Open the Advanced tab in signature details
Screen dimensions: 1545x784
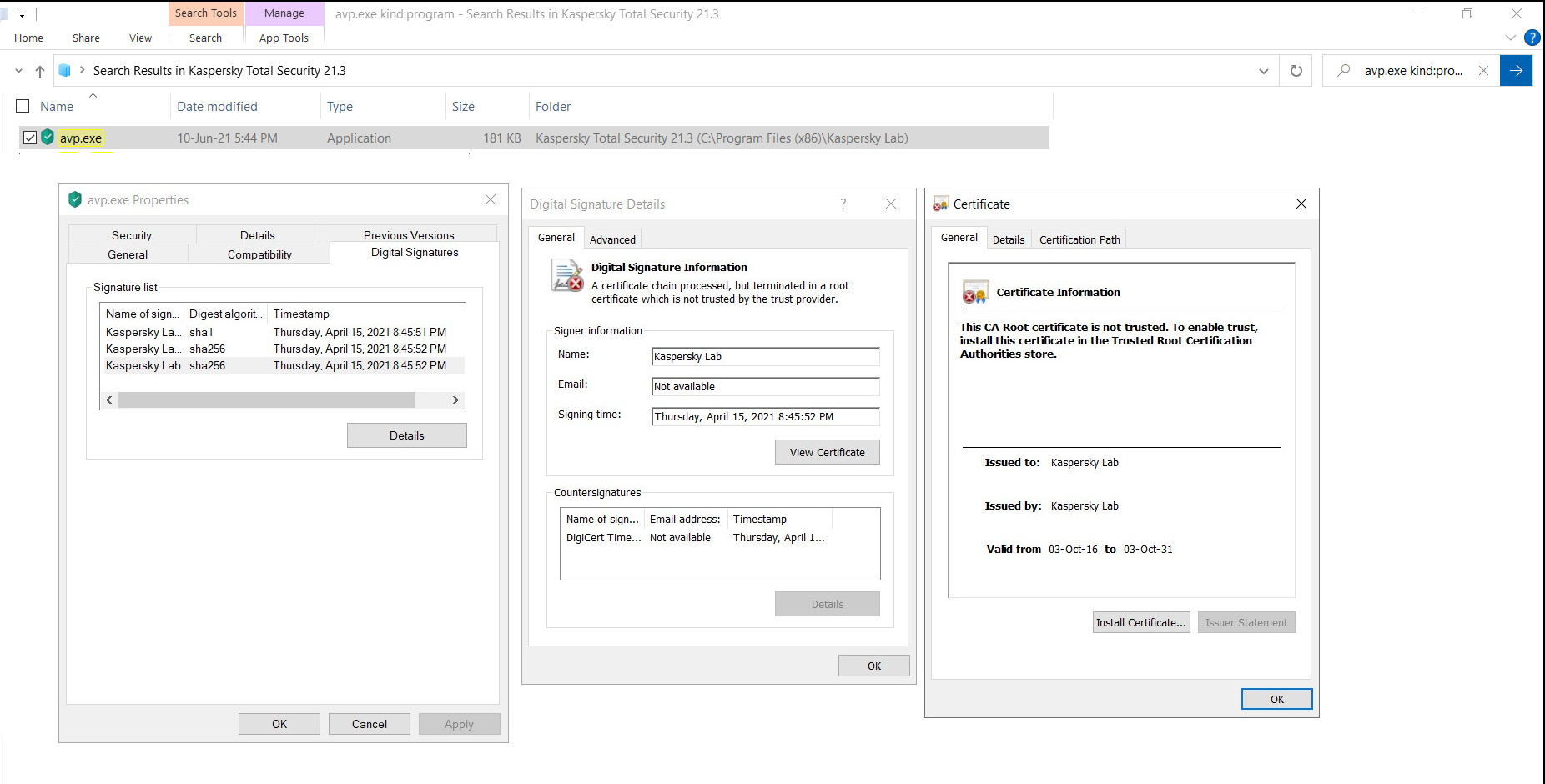click(x=612, y=239)
